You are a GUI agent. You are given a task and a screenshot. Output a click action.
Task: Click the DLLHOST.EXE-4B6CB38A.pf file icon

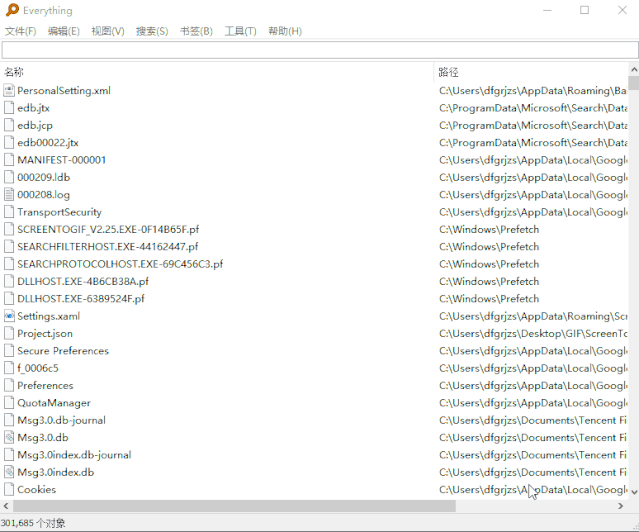coord(9,281)
